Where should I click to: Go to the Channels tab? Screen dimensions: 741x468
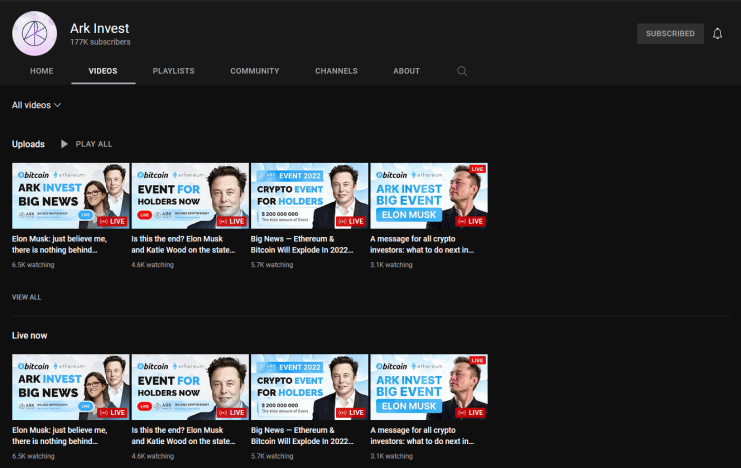(x=336, y=71)
